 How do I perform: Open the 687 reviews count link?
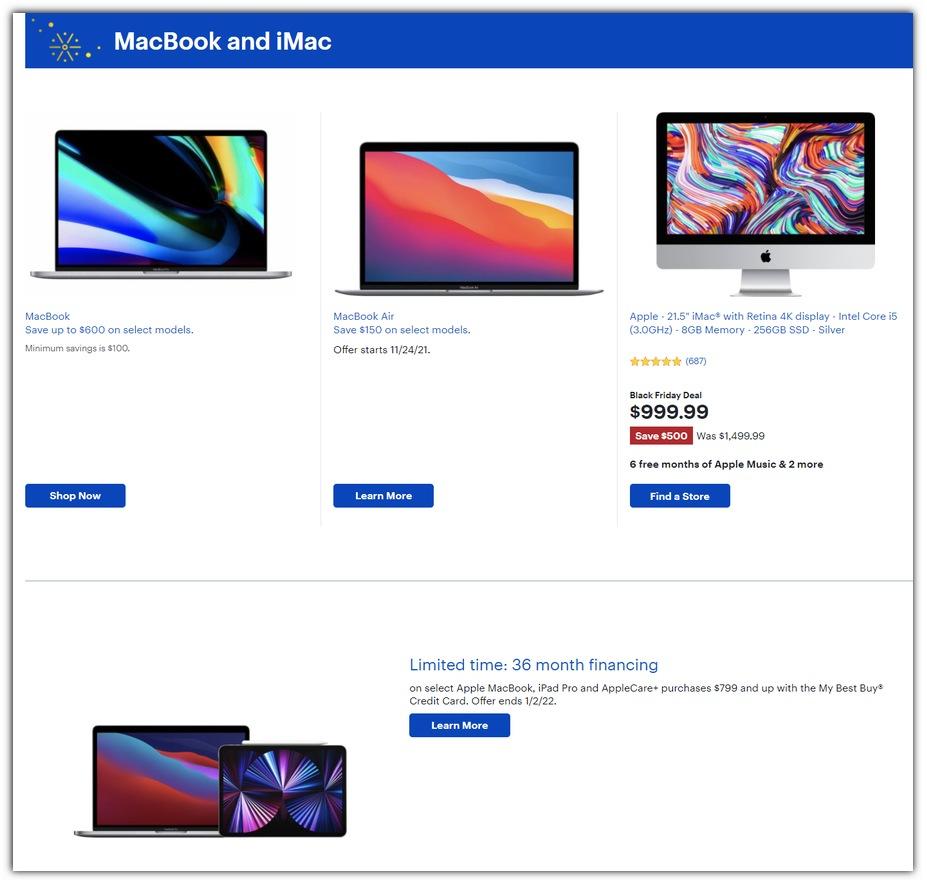(x=696, y=361)
